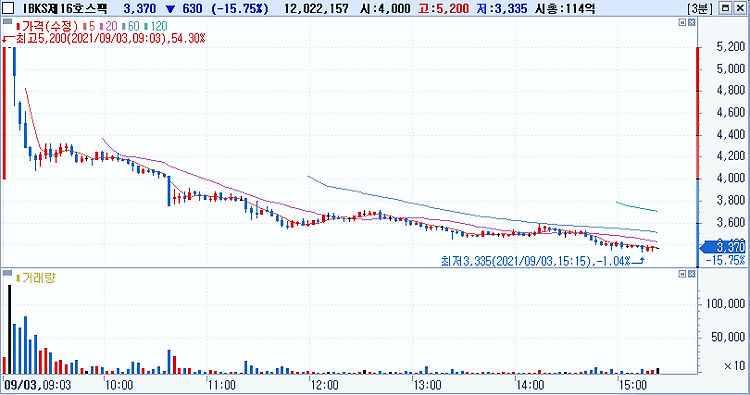Click the change amount 630
The image size is (750, 395).
point(192,9)
